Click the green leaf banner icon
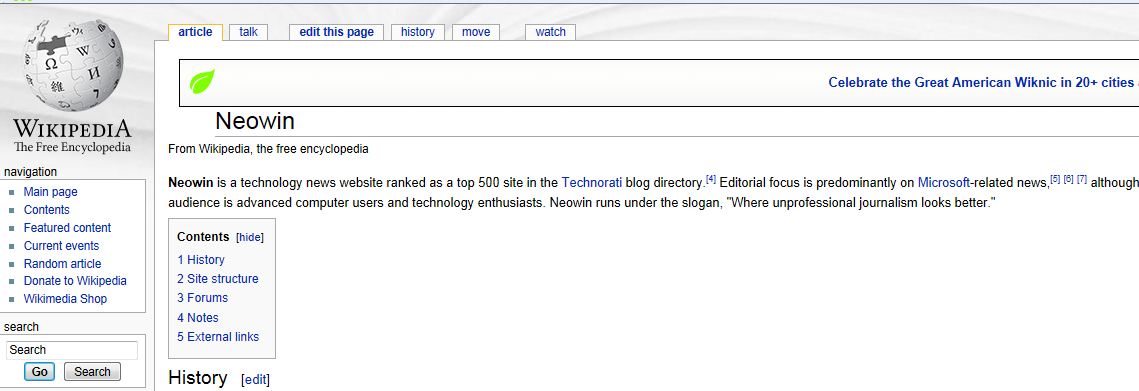 pos(202,81)
